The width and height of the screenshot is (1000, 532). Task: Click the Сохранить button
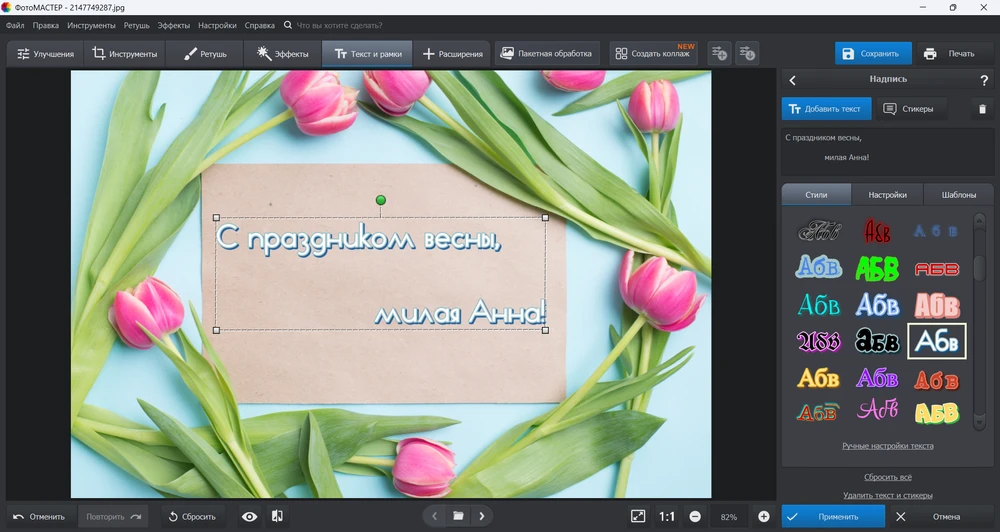tap(870, 53)
